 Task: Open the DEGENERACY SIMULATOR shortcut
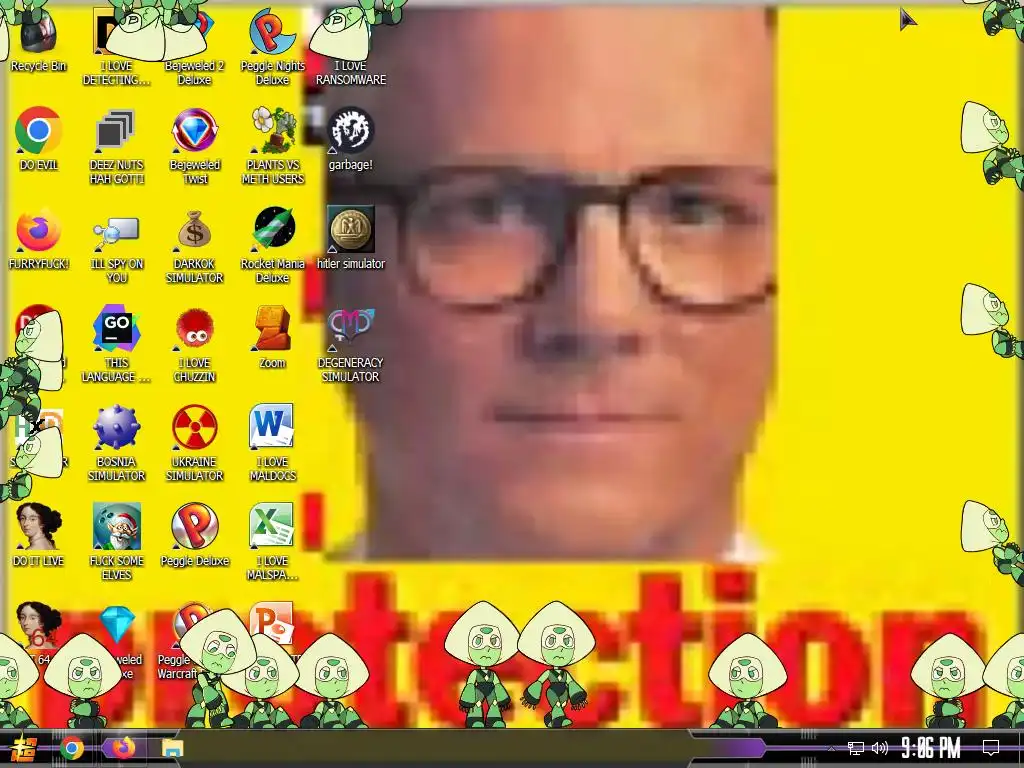tap(351, 329)
